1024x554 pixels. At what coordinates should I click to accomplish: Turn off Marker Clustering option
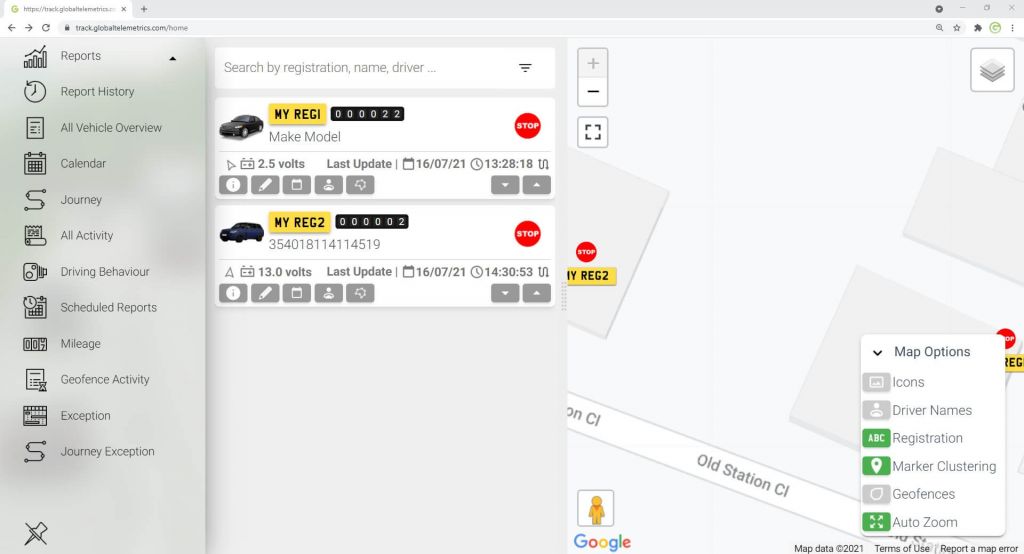click(x=876, y=466)
